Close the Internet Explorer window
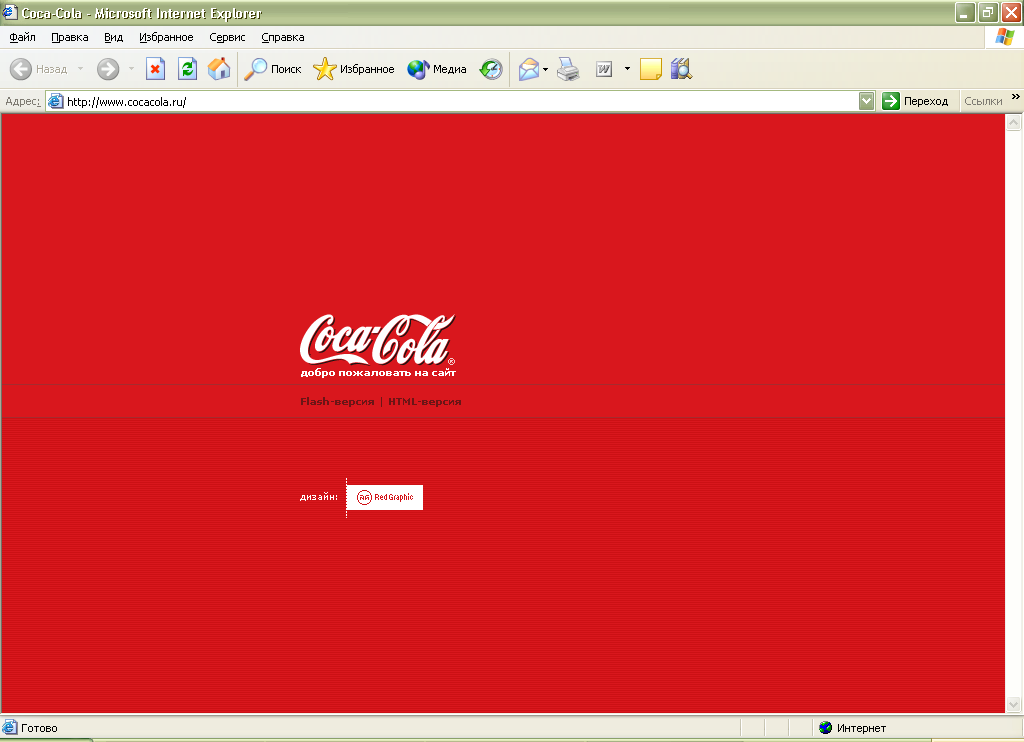Screen dimensions: 1024x742 point(1011,12)
